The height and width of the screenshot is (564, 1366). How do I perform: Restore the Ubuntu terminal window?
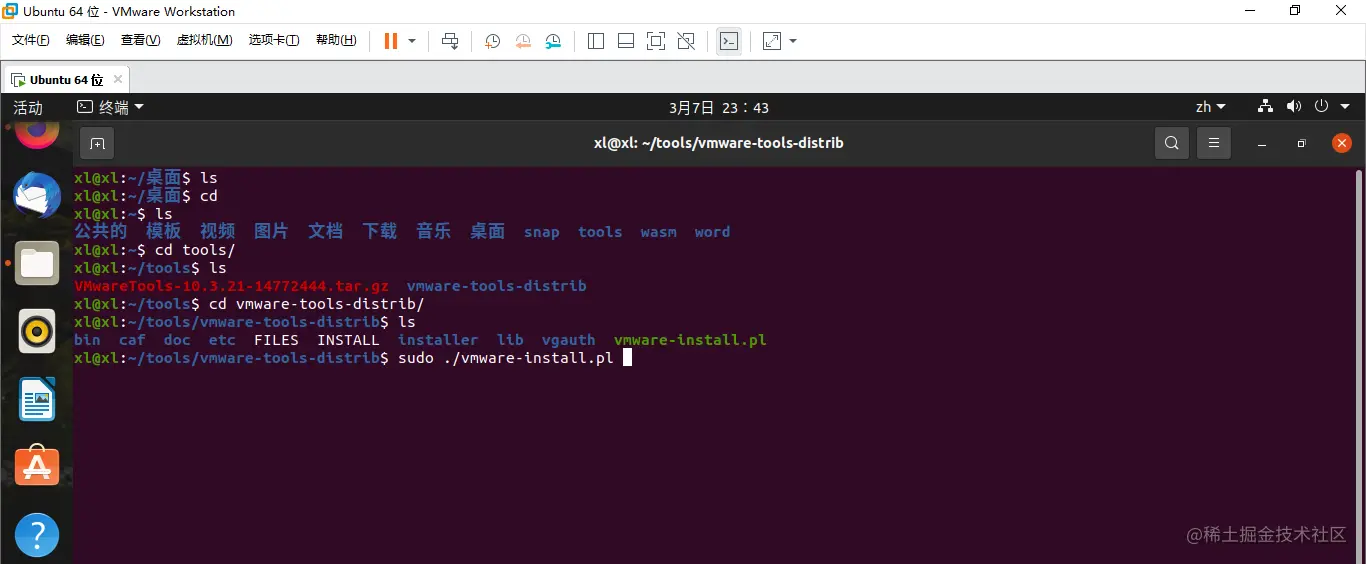tap(1302, 143)
